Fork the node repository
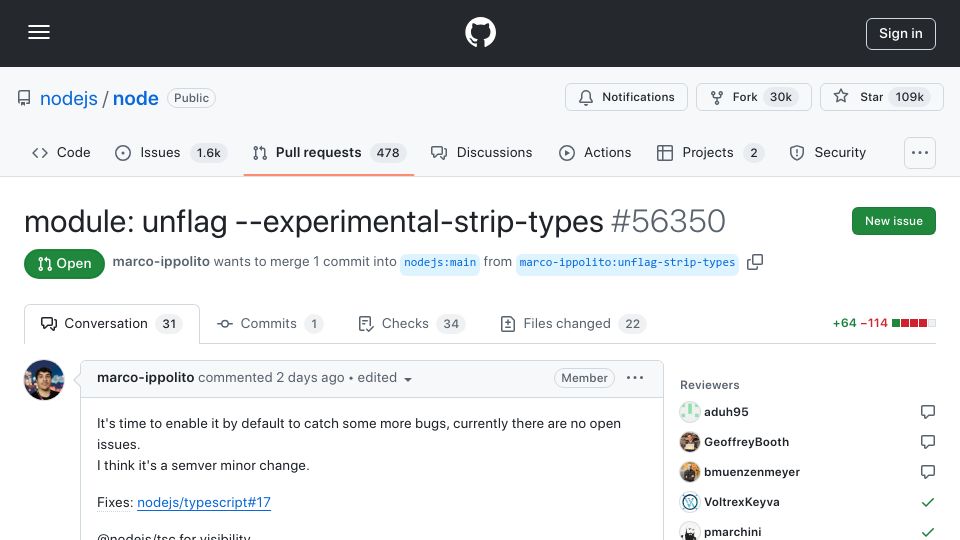960x540 pixels. [753, 97]
